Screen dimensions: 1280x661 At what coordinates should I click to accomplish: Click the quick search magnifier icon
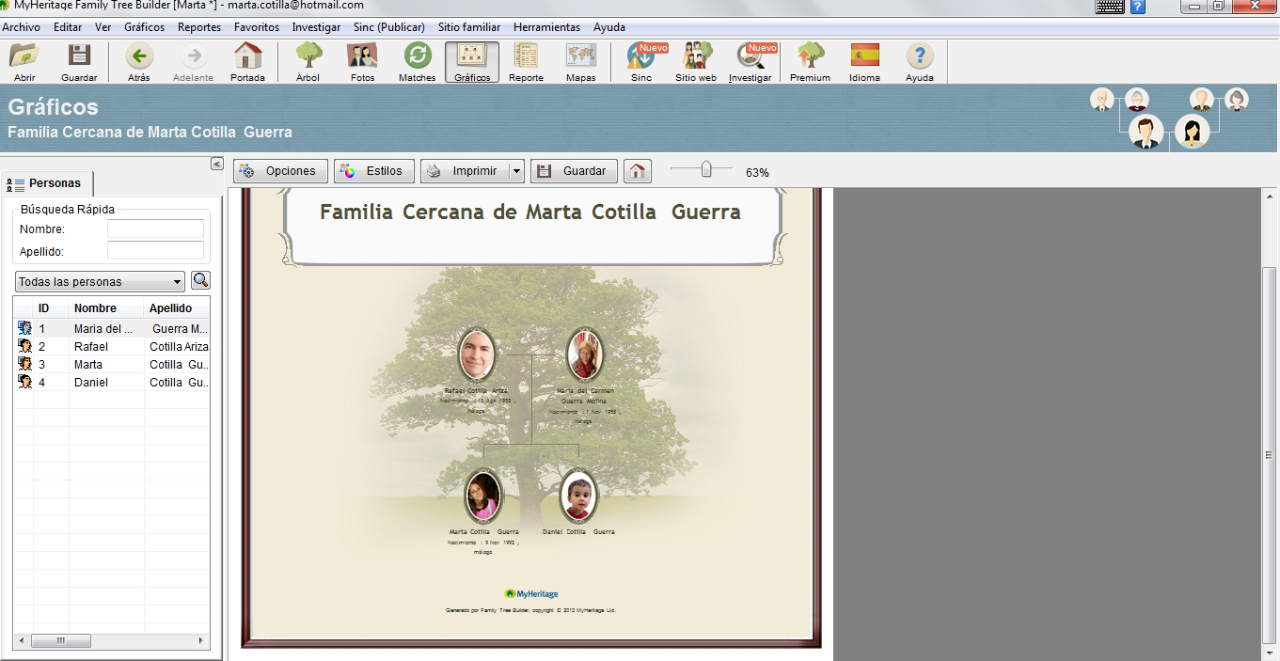pos(200,281)
